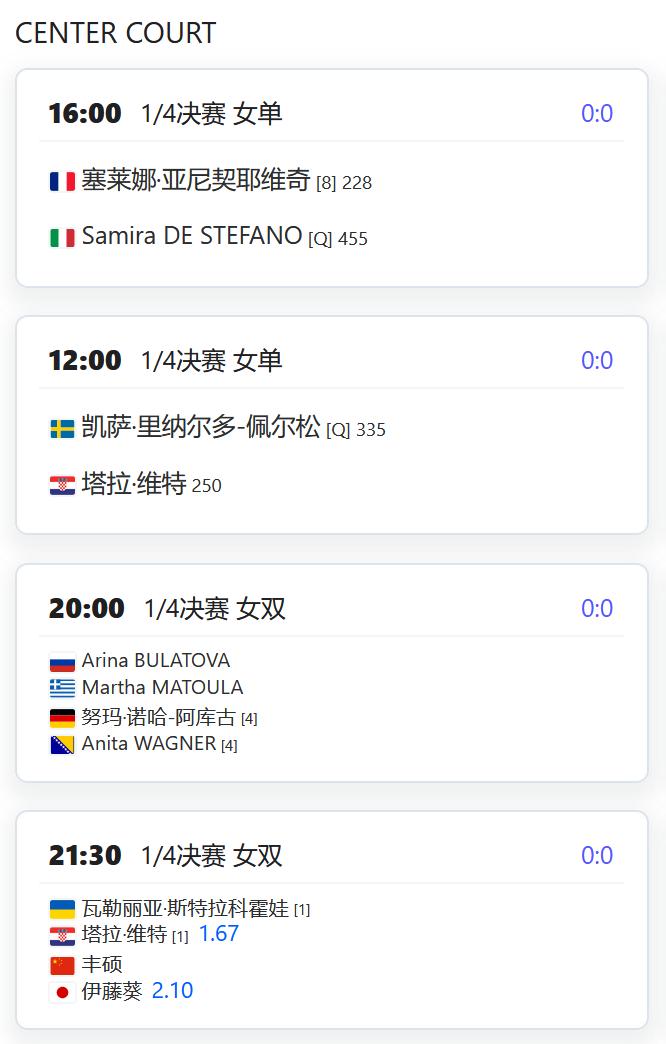Open the 0:0 score of the 16:00 match
The height and width of the screenshot is (1044, 666).
(x=597, y=113)
